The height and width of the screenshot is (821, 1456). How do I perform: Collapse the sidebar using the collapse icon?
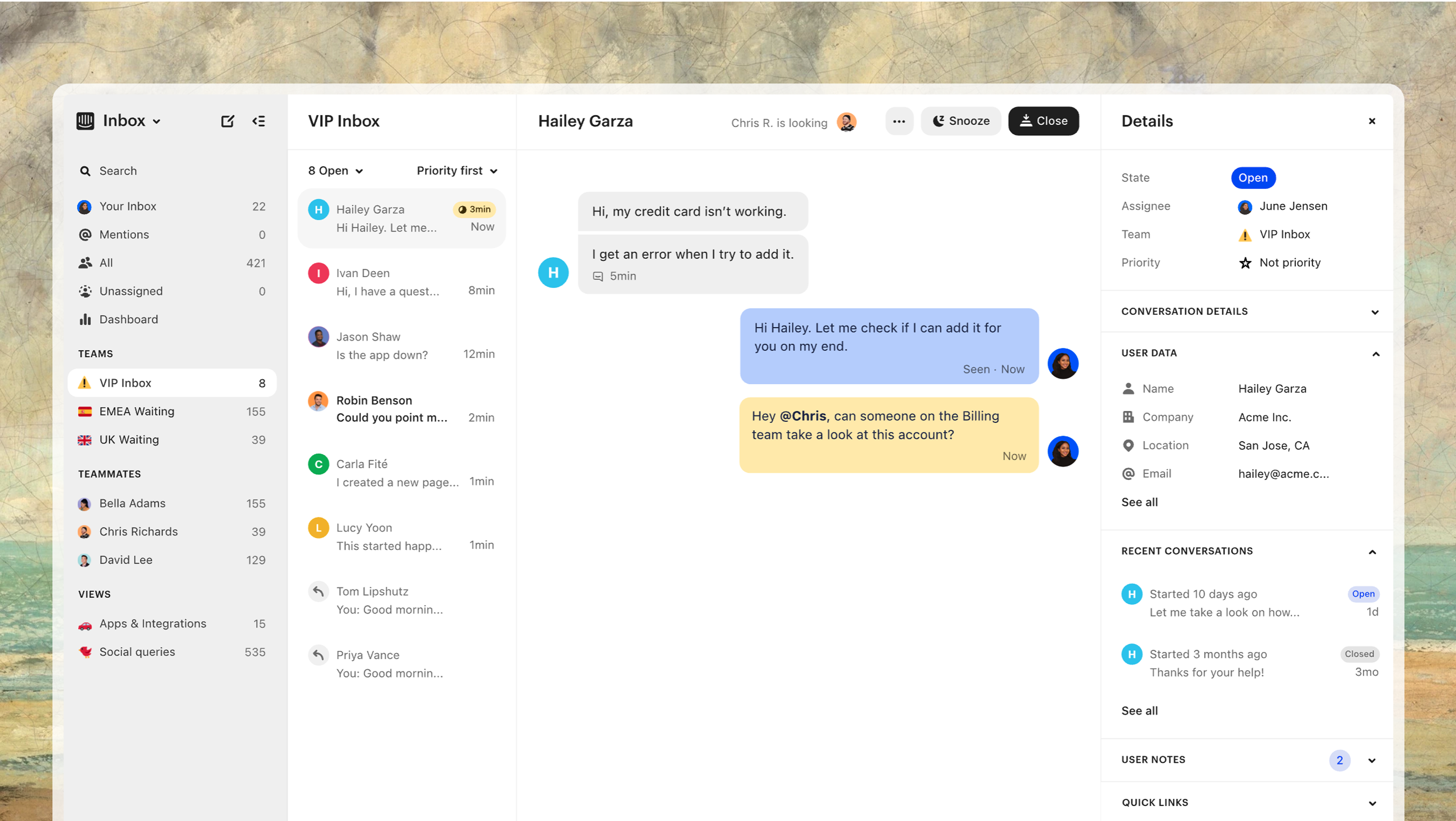[x=259, y=120]
